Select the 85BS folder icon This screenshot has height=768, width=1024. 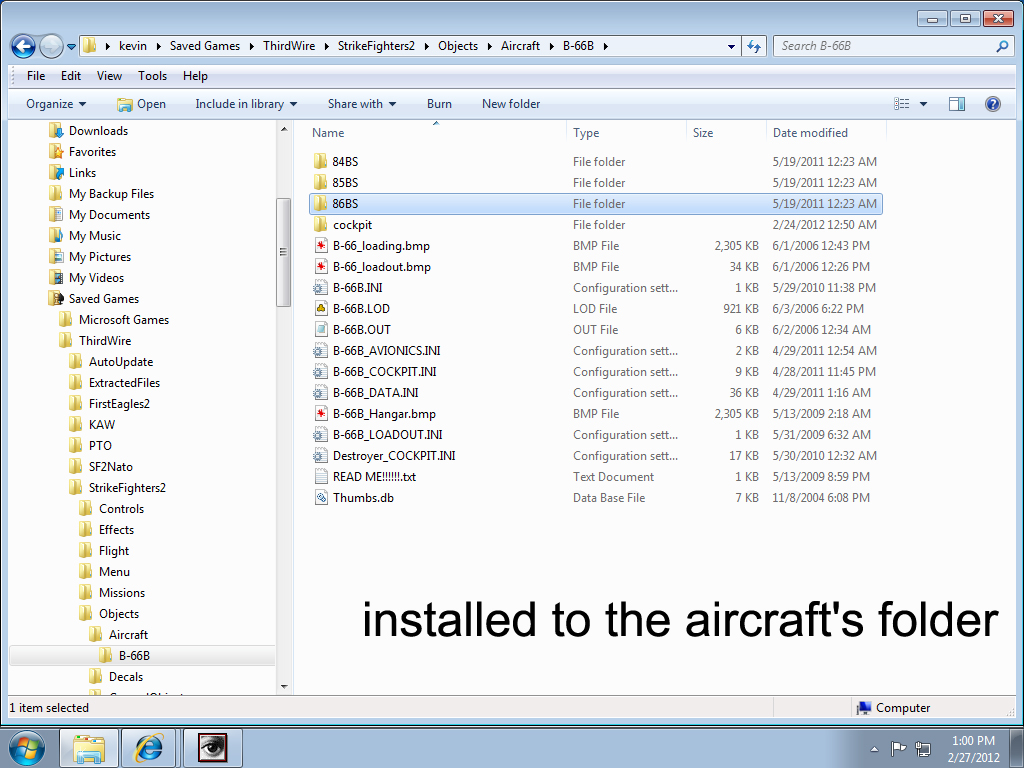click(x=320, y=182)
